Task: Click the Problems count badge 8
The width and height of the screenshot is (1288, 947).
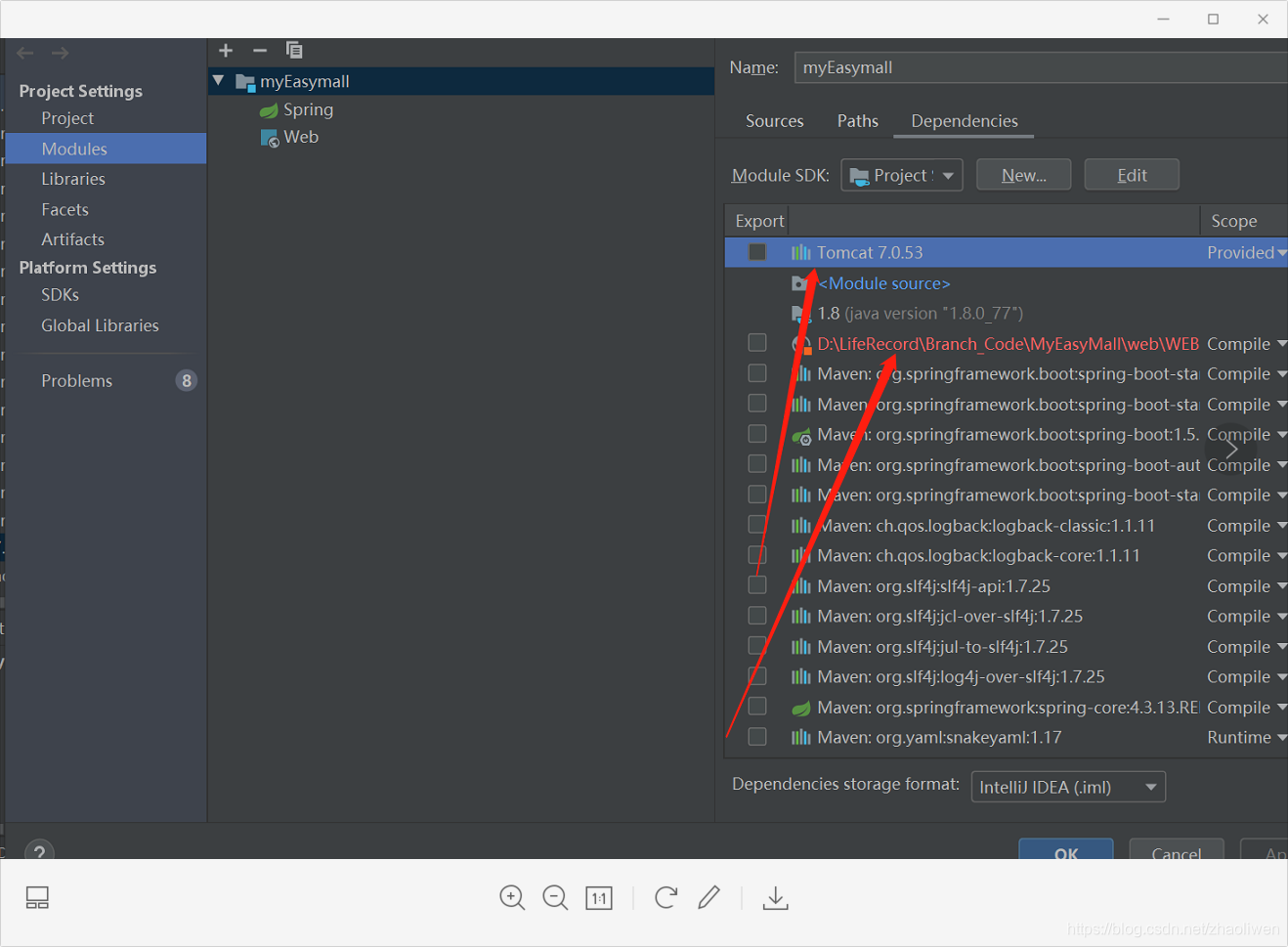Action: click(187, 380)
